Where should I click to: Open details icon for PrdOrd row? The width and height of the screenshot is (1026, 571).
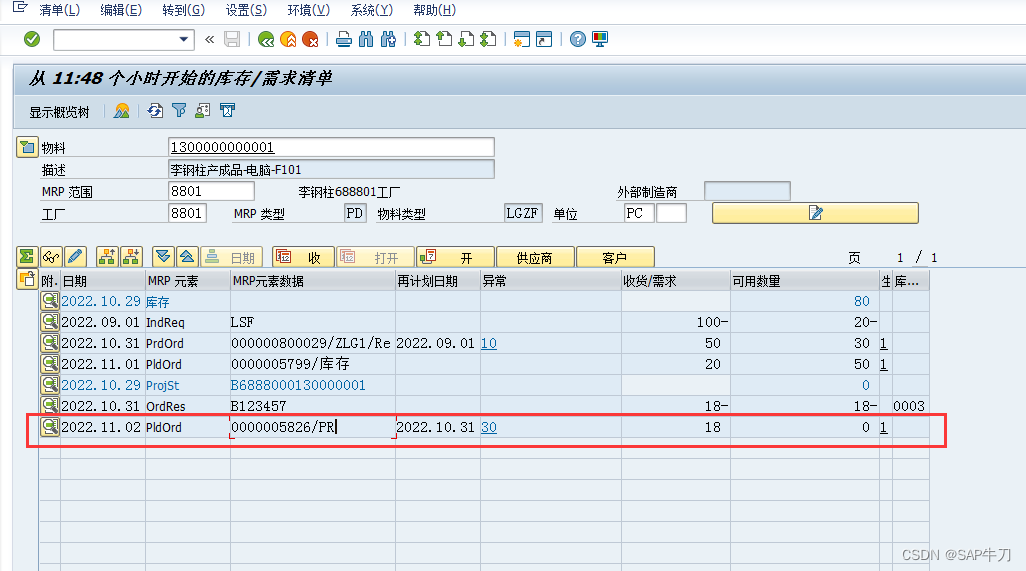point(50,343)
